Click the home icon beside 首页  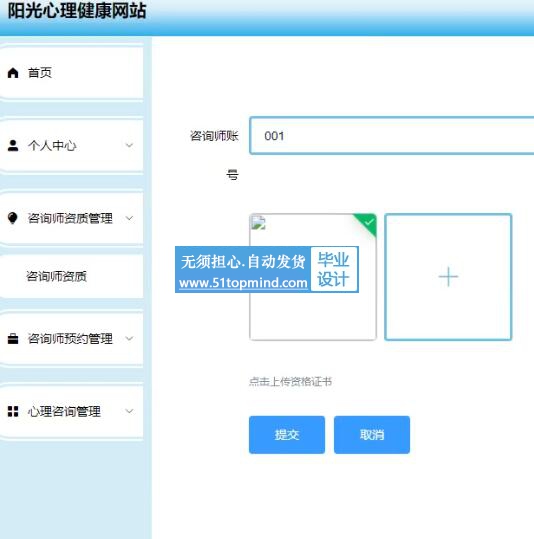coord(13,73)
